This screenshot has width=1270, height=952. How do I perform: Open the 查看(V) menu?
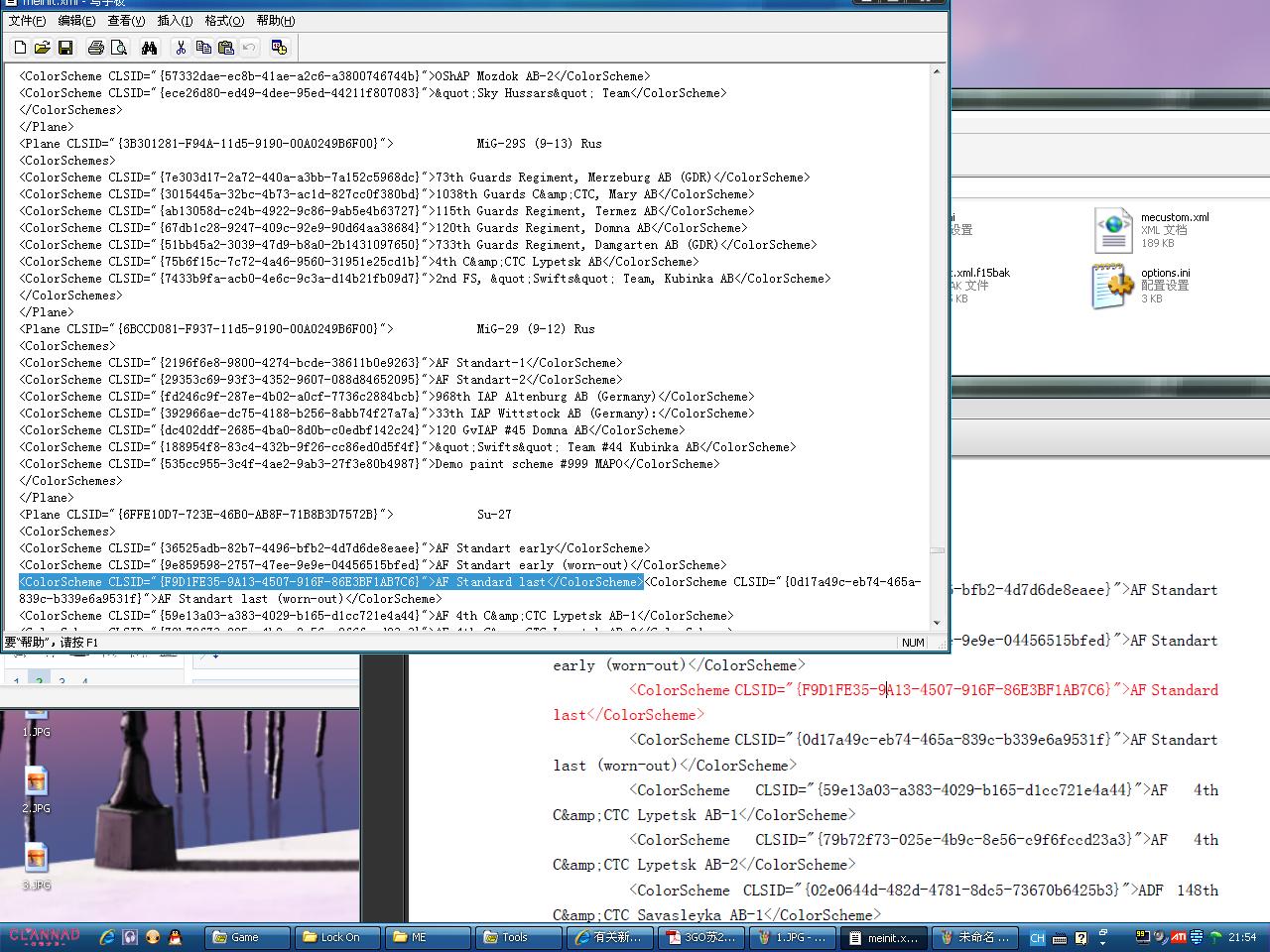point(126,20)
